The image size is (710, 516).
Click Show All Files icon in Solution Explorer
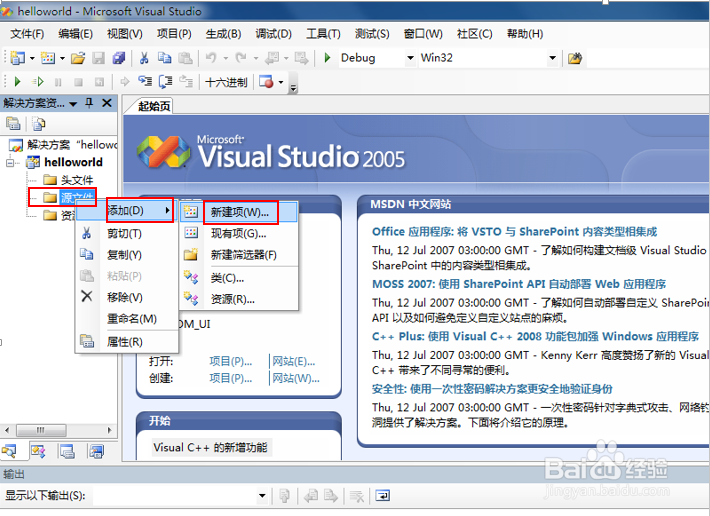(39, 123)
